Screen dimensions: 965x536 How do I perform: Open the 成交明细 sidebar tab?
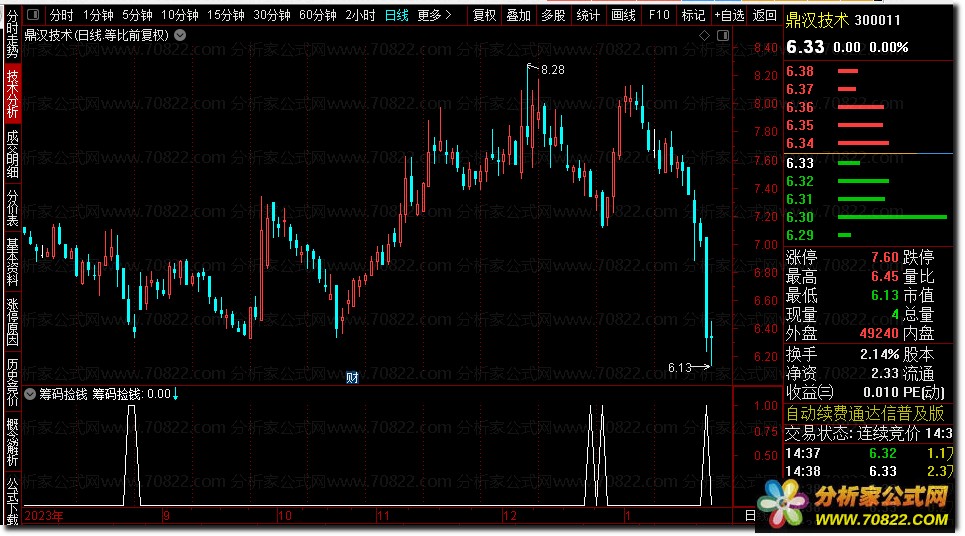pos(12,154)
